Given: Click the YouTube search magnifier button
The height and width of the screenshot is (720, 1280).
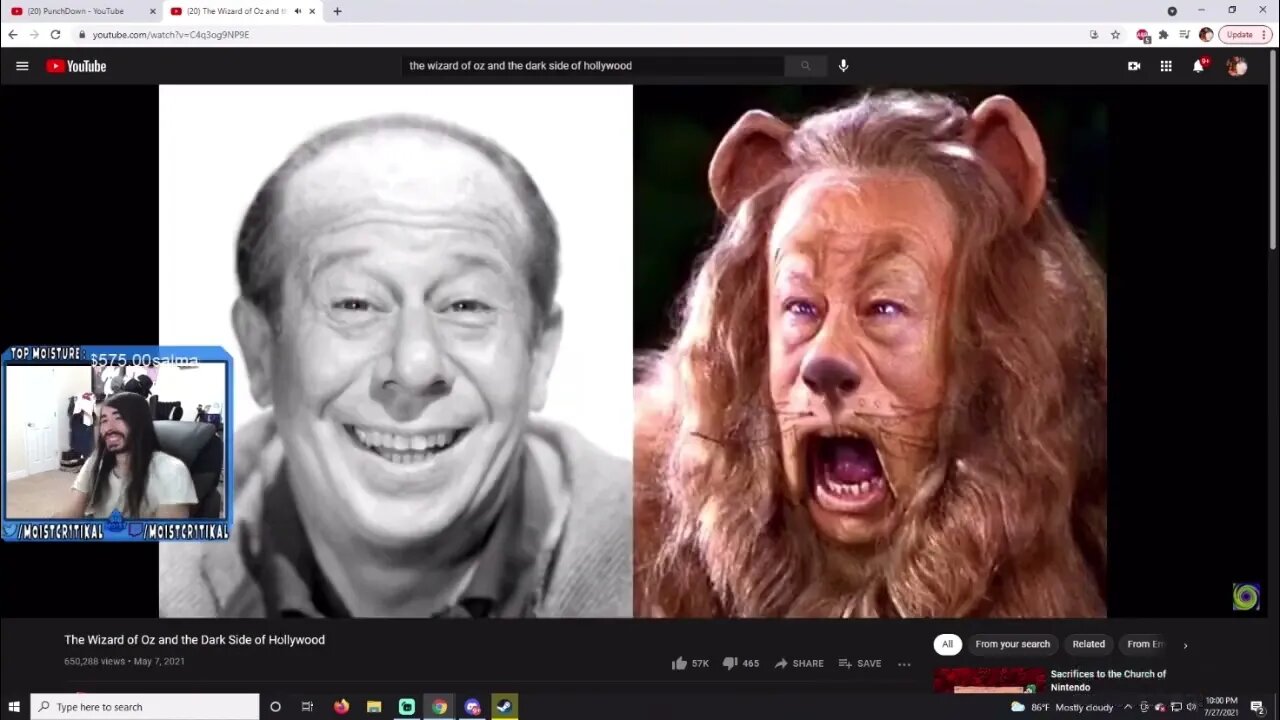Looking at the screenshot, I should (805, 66).
